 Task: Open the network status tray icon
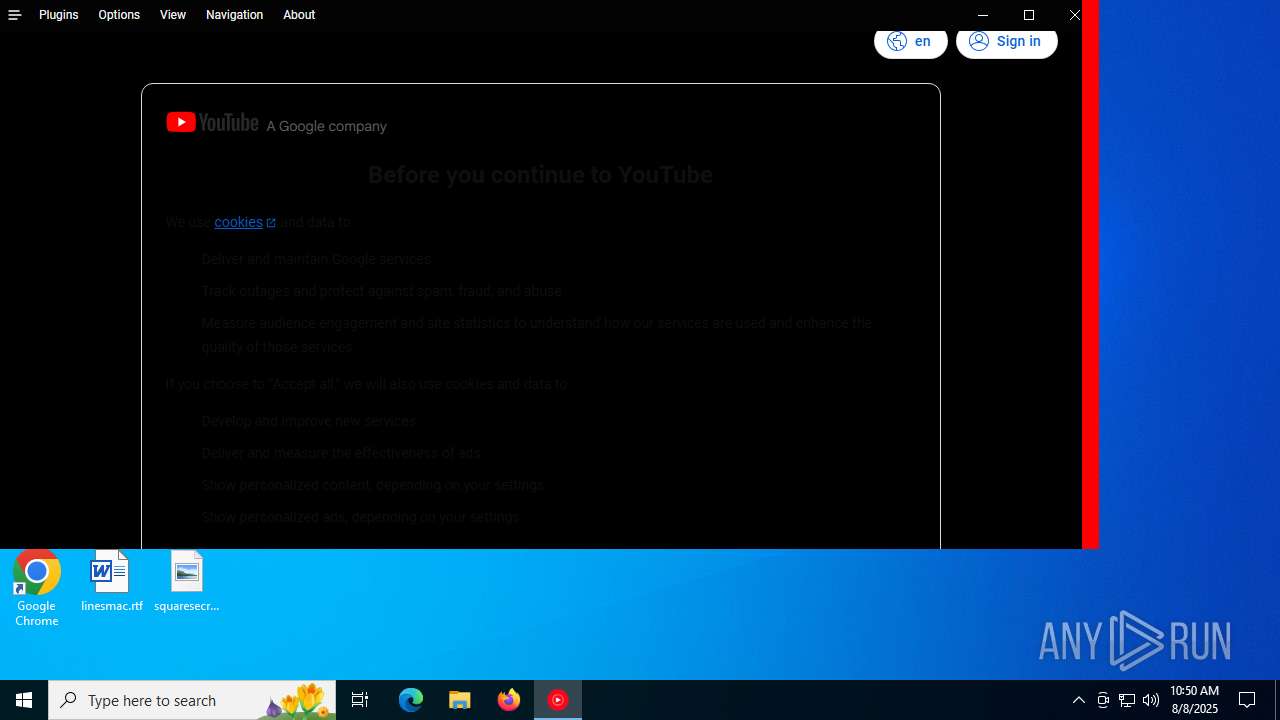pos(1127,700)
